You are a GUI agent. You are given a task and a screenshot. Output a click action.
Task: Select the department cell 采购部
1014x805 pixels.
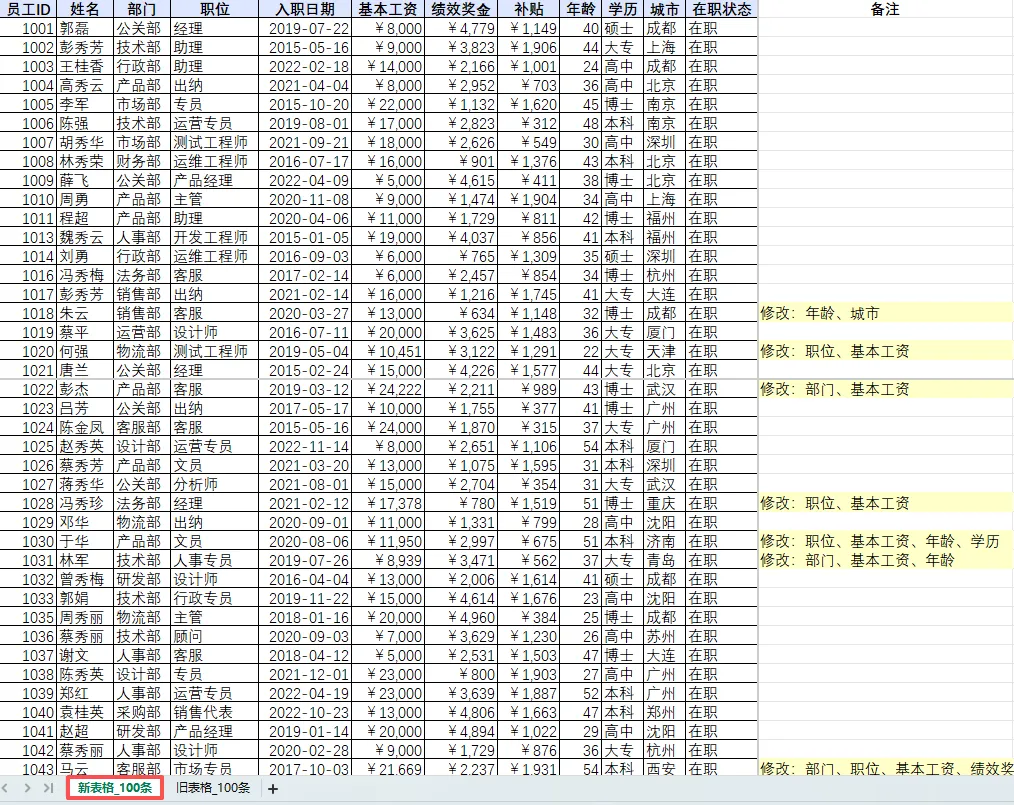(142, 712)
